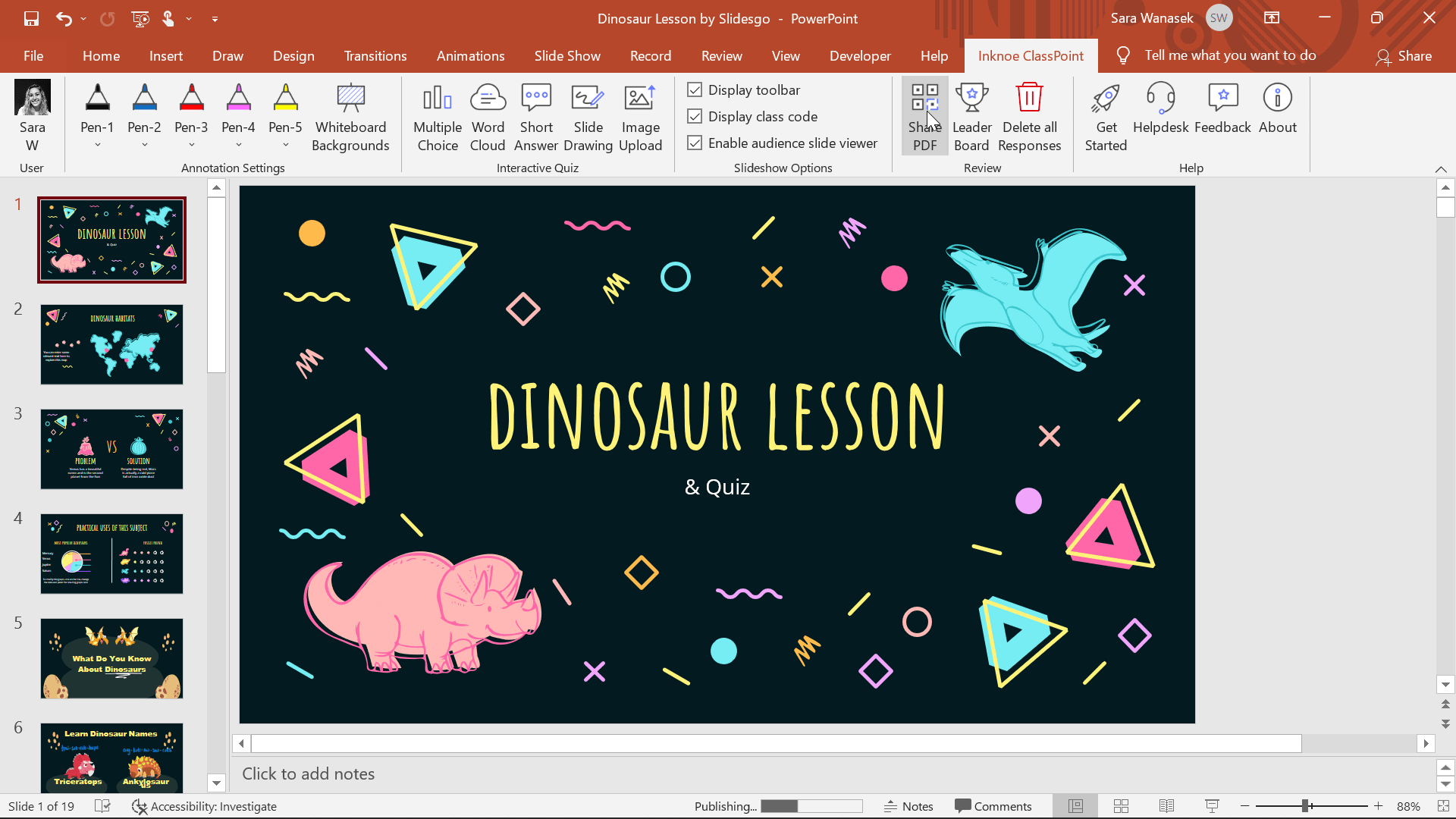The height and width of the screenshot is (819, 1456).
Task: Click the Publishing progress bar
Action: 811,806
